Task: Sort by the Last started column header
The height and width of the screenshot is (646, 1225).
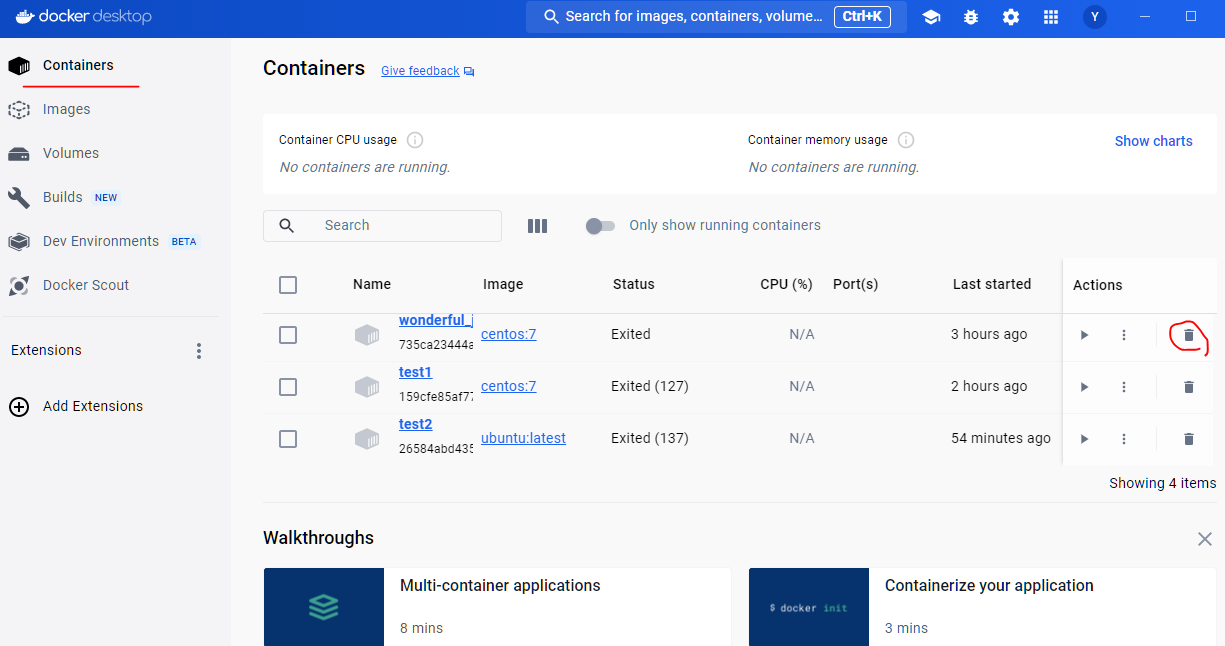Action: 991,284
